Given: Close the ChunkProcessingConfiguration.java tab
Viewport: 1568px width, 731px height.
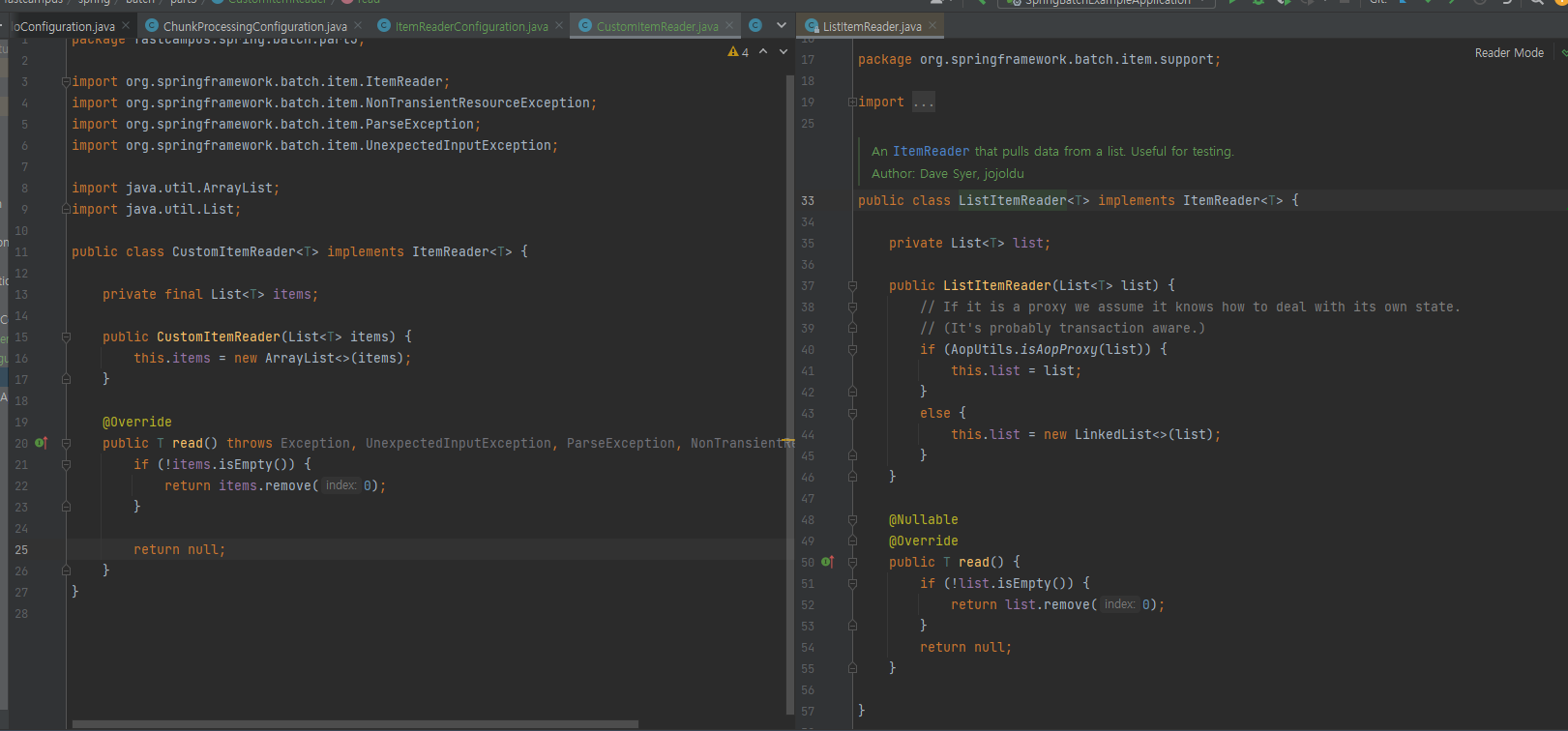Looking at the screenshot, I should click(359, 25).
